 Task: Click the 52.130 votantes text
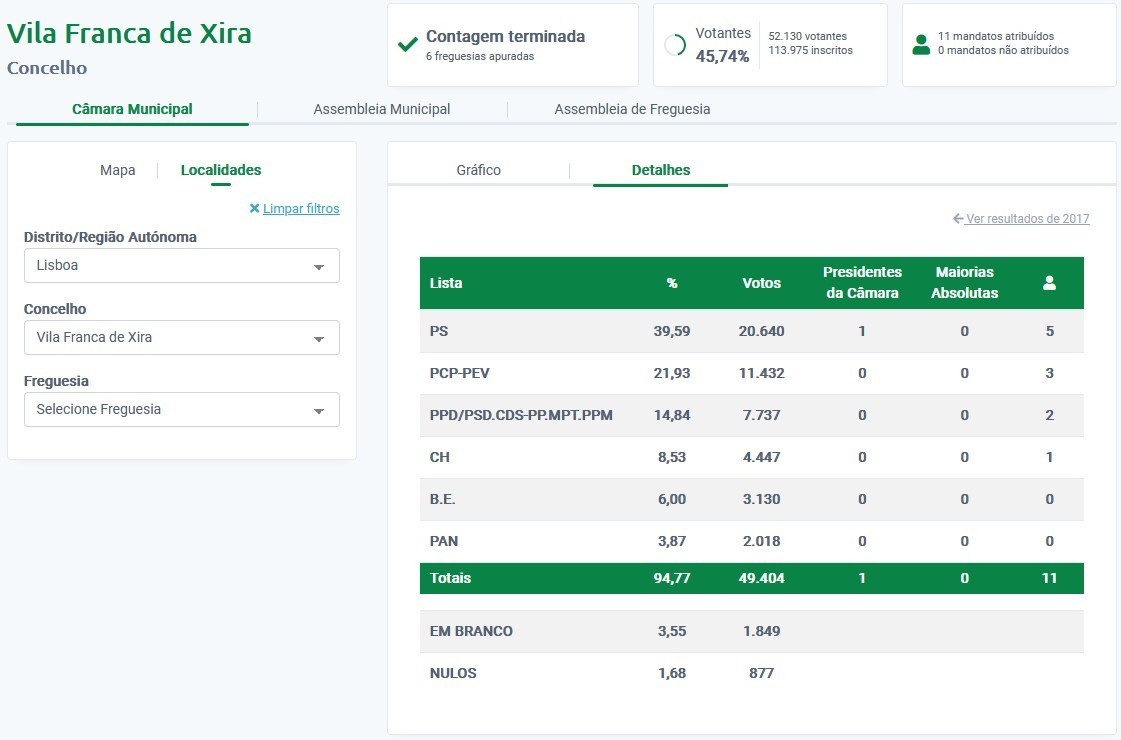(807, 36)
